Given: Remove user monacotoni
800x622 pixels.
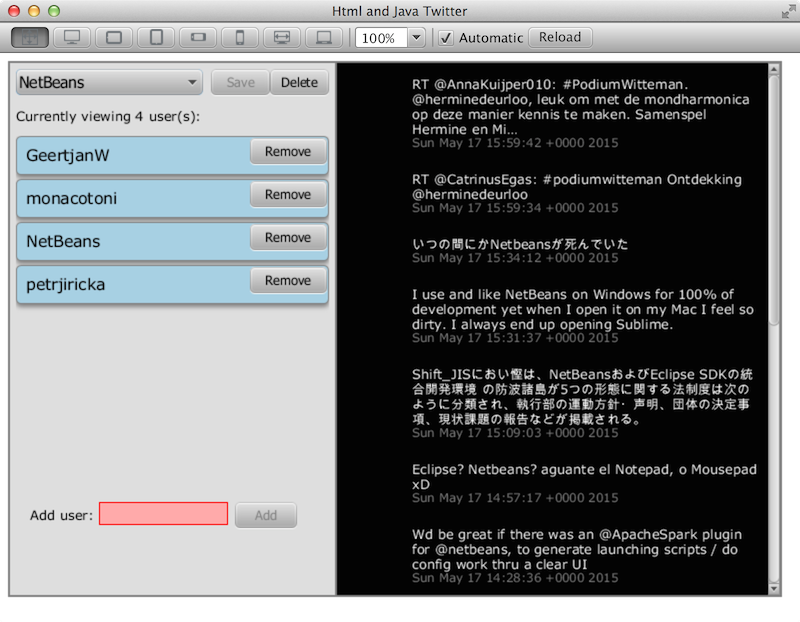Looking at the screenshot, I should click(x=288, y=195).
